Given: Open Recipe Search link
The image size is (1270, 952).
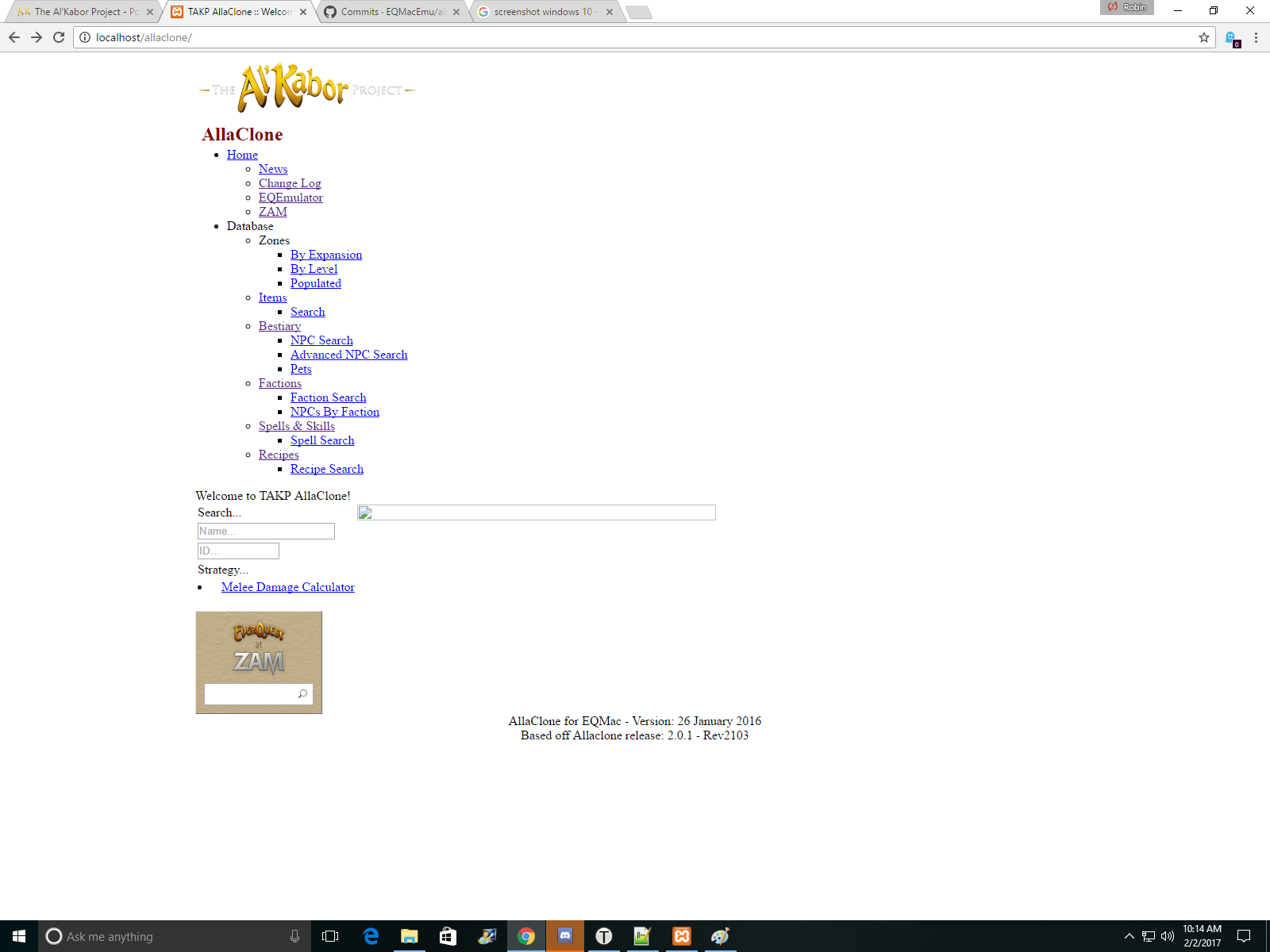Looking at the screenshot, I should coord(327,469).
